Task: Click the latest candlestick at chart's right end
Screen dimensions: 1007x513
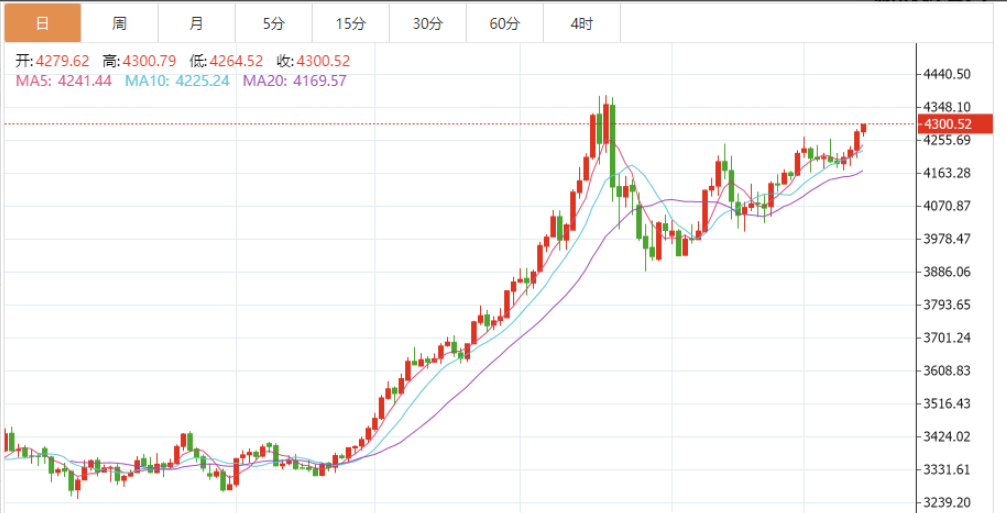Action: pyautogui.click(x=863, y=127)
